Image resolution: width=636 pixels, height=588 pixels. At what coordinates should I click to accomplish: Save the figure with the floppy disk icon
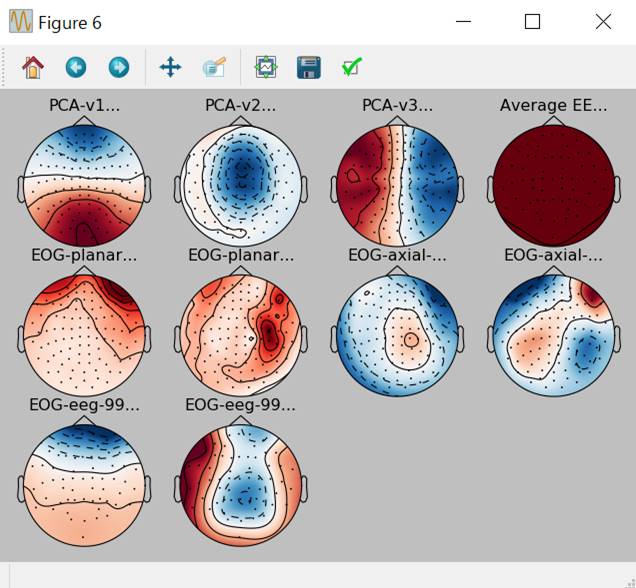pos(309,68)
